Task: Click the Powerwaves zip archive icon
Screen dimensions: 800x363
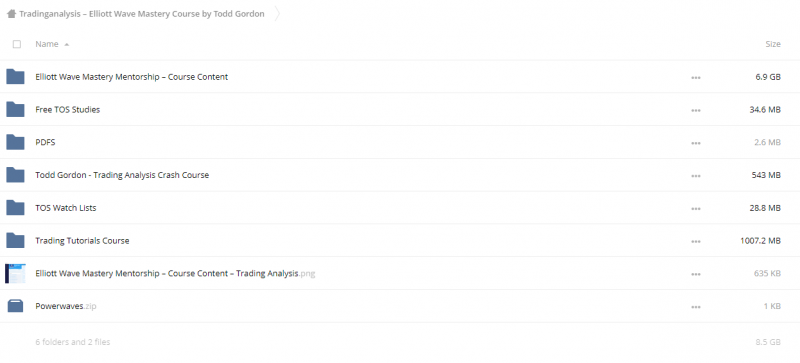Action: click(15, 306)
